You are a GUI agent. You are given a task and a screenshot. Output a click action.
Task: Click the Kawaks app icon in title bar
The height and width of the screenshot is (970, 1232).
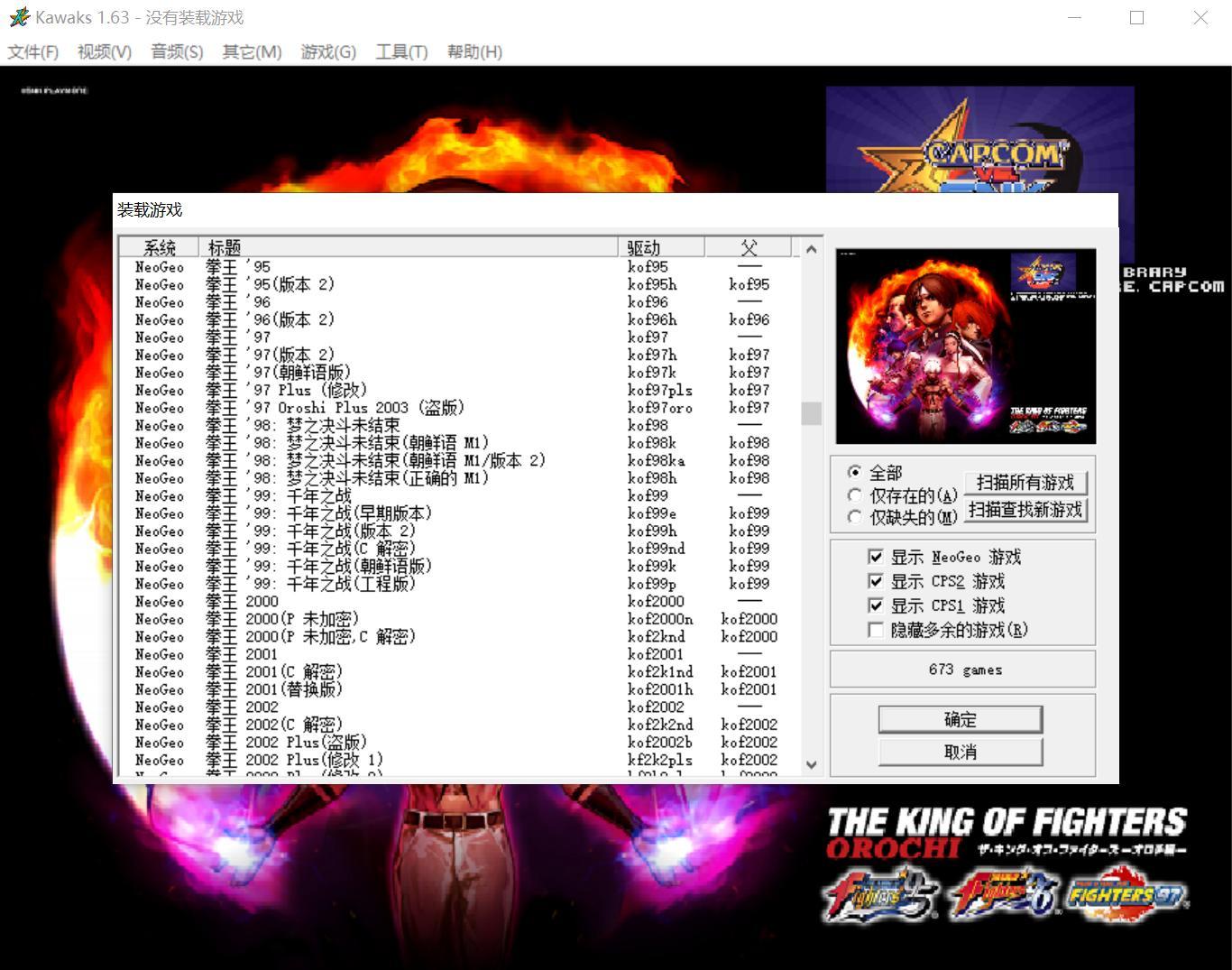[x=19, y=17]
